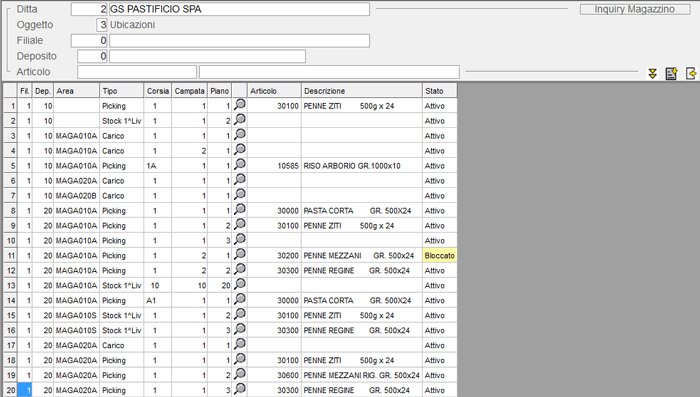Select the 1A corsia cell
The image size is (700, 397).
pos(158,166)
